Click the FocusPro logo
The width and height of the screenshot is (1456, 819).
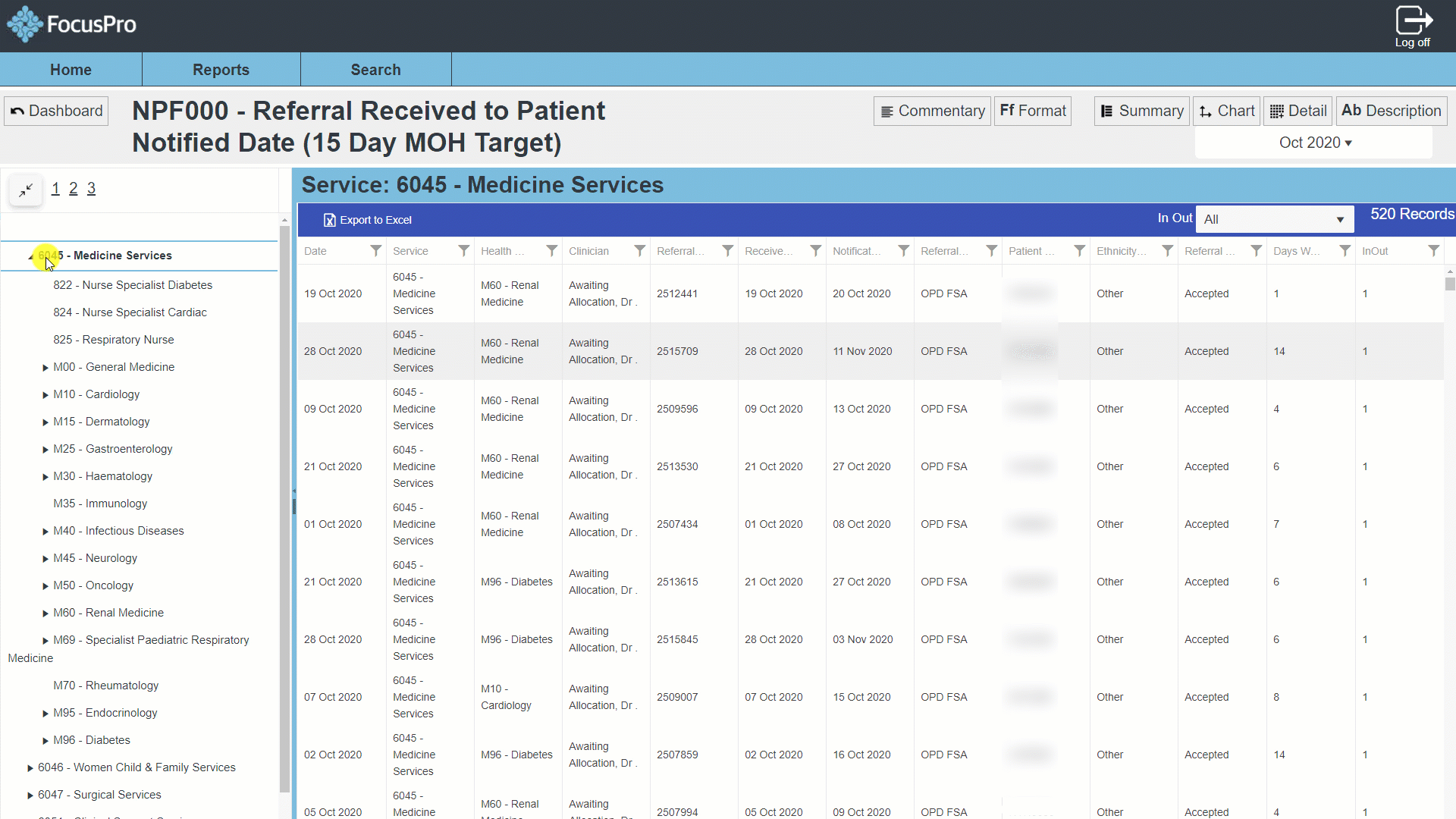pos(71,24)
